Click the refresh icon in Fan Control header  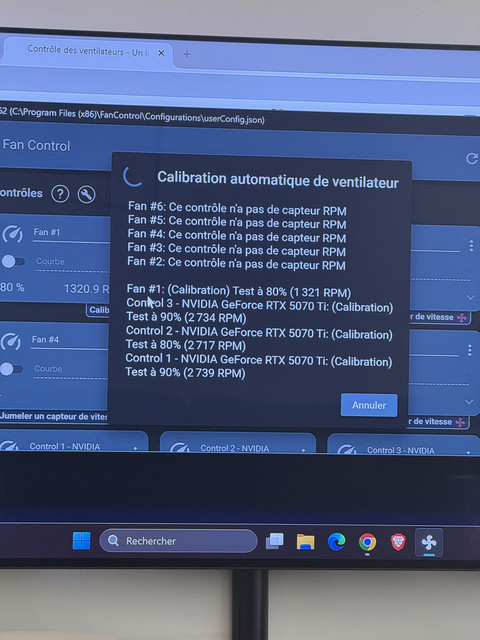(x=472, y=159)
